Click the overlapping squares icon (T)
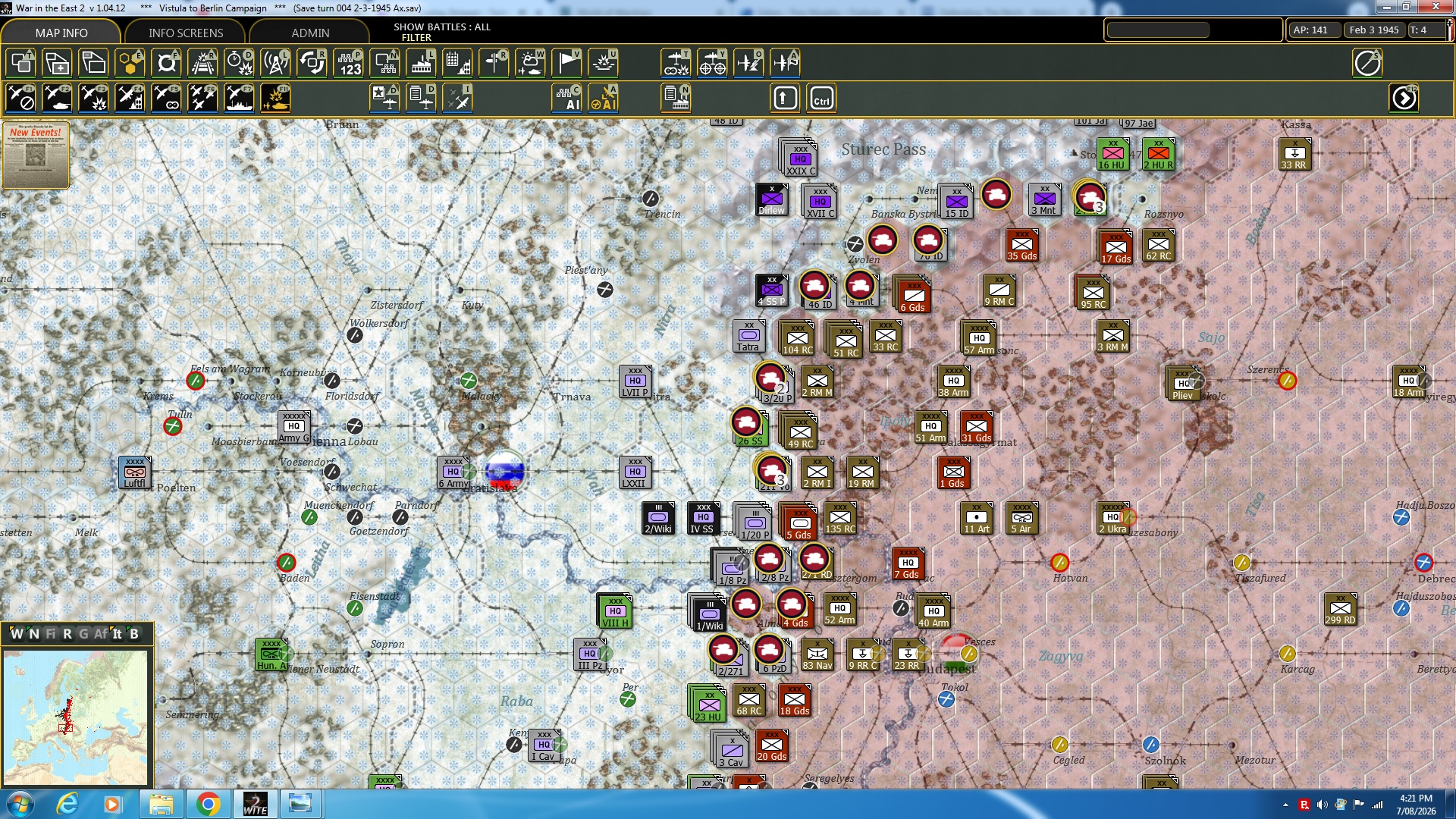 pyautogui.click(x=20, y=63)
